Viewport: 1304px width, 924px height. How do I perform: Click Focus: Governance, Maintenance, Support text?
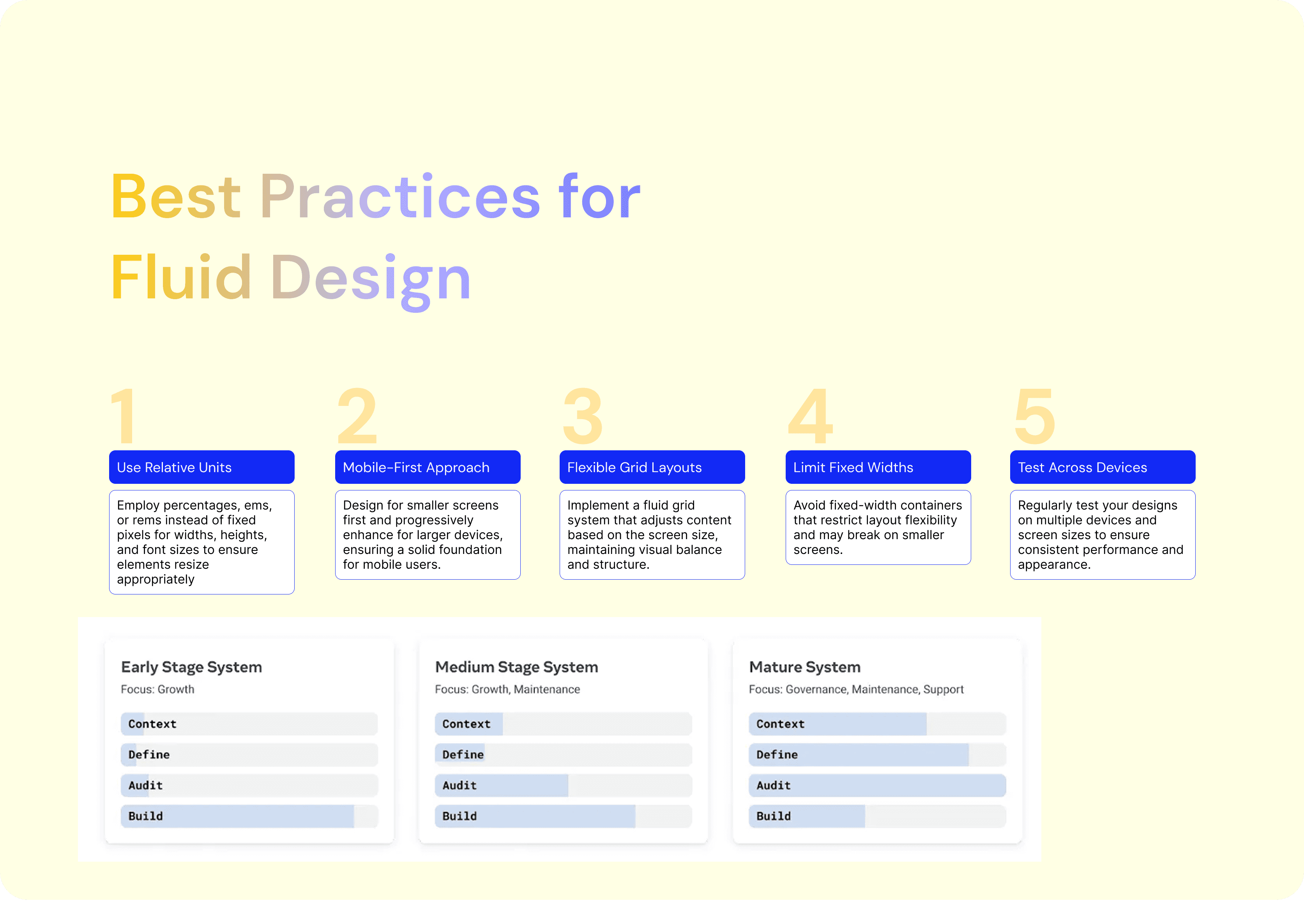click(x=856, y=689)
